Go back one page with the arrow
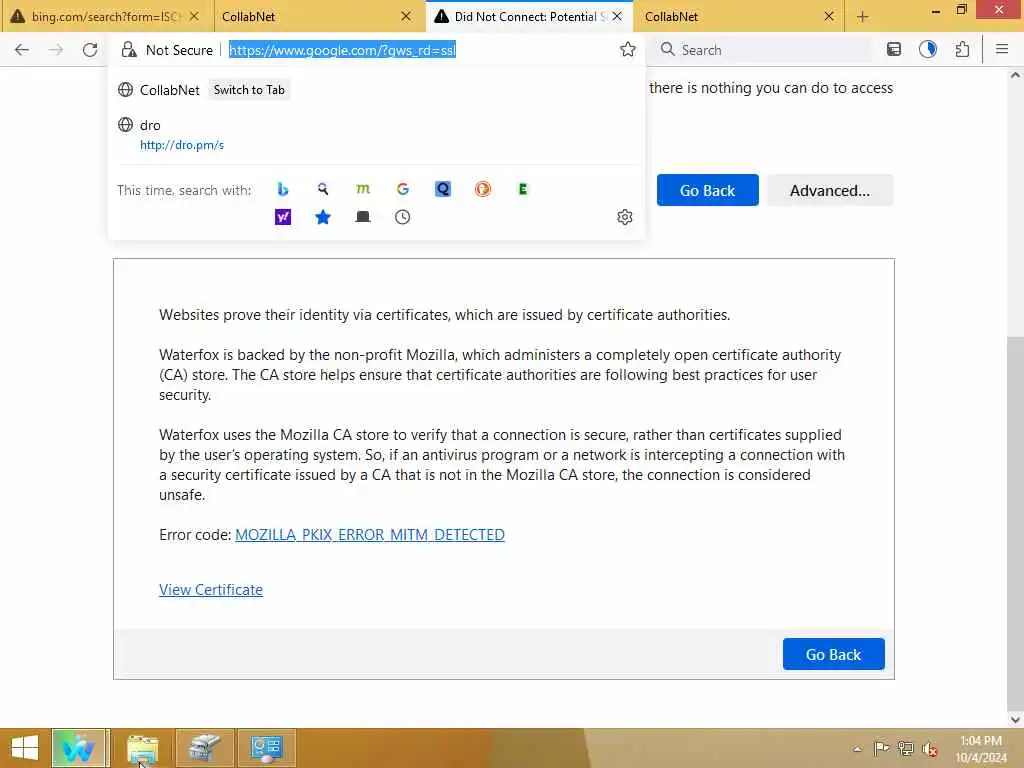The image size is (1024, 768). tap(22, 50)
